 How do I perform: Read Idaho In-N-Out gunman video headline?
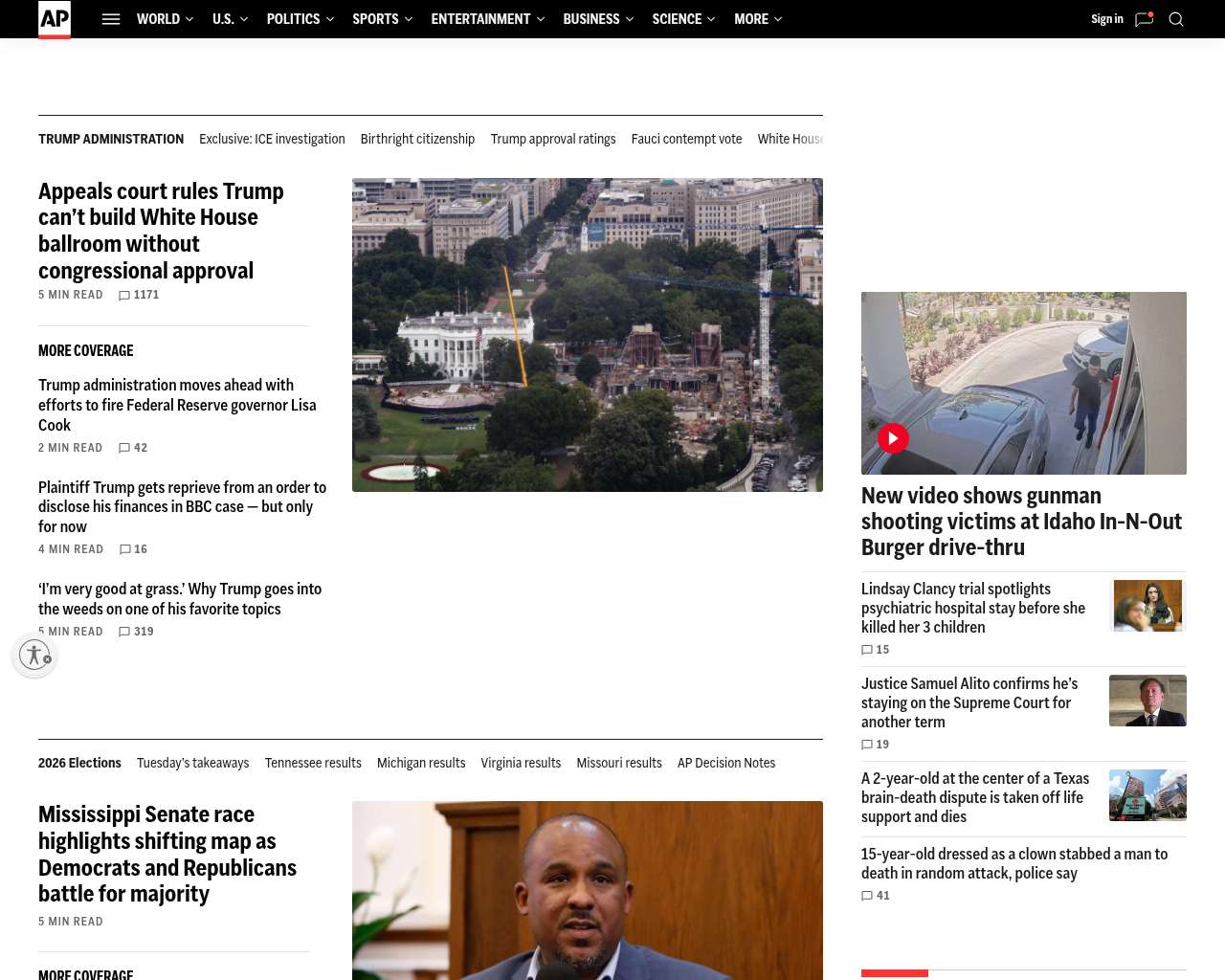point(1021,522)
